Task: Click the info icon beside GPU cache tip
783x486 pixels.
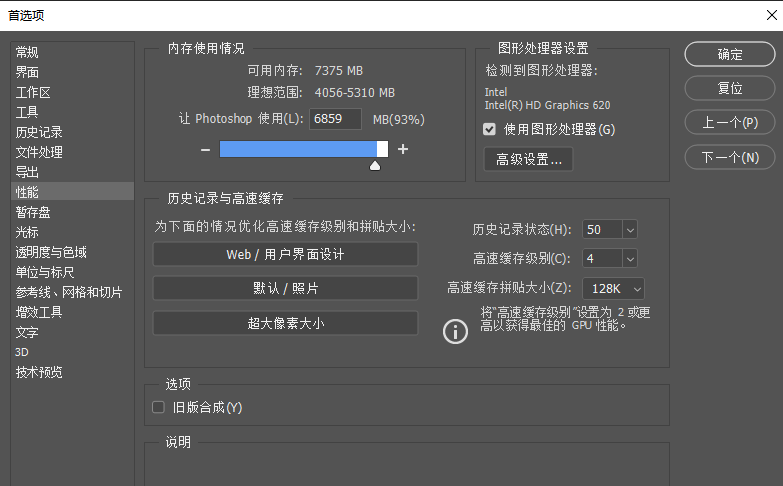Action: pos(455,331)
